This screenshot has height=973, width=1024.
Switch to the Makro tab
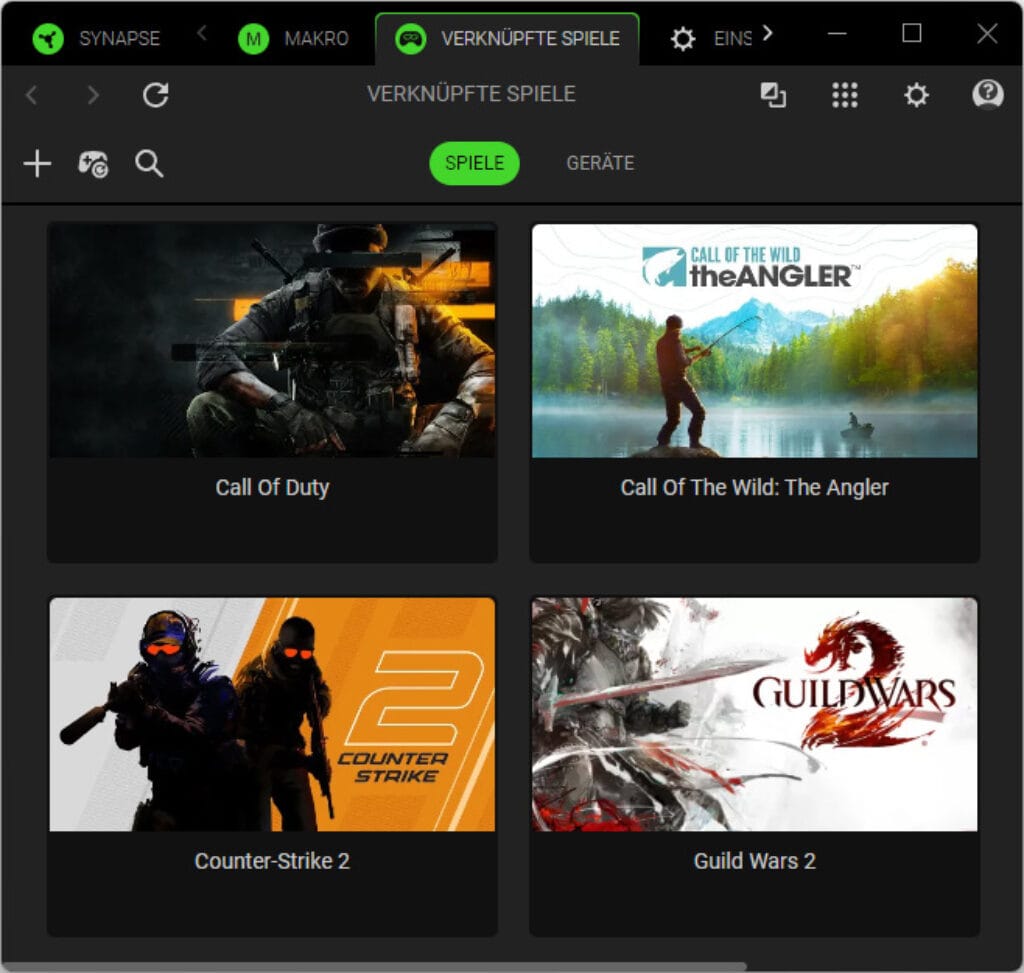pos(294,38)
